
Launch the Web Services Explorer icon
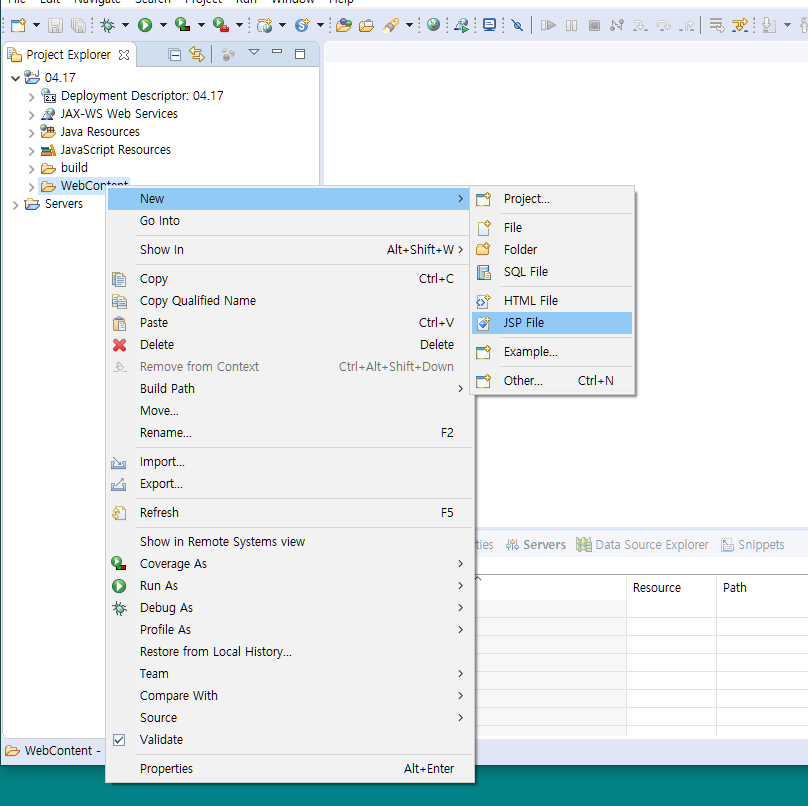(x=461, y=25)
